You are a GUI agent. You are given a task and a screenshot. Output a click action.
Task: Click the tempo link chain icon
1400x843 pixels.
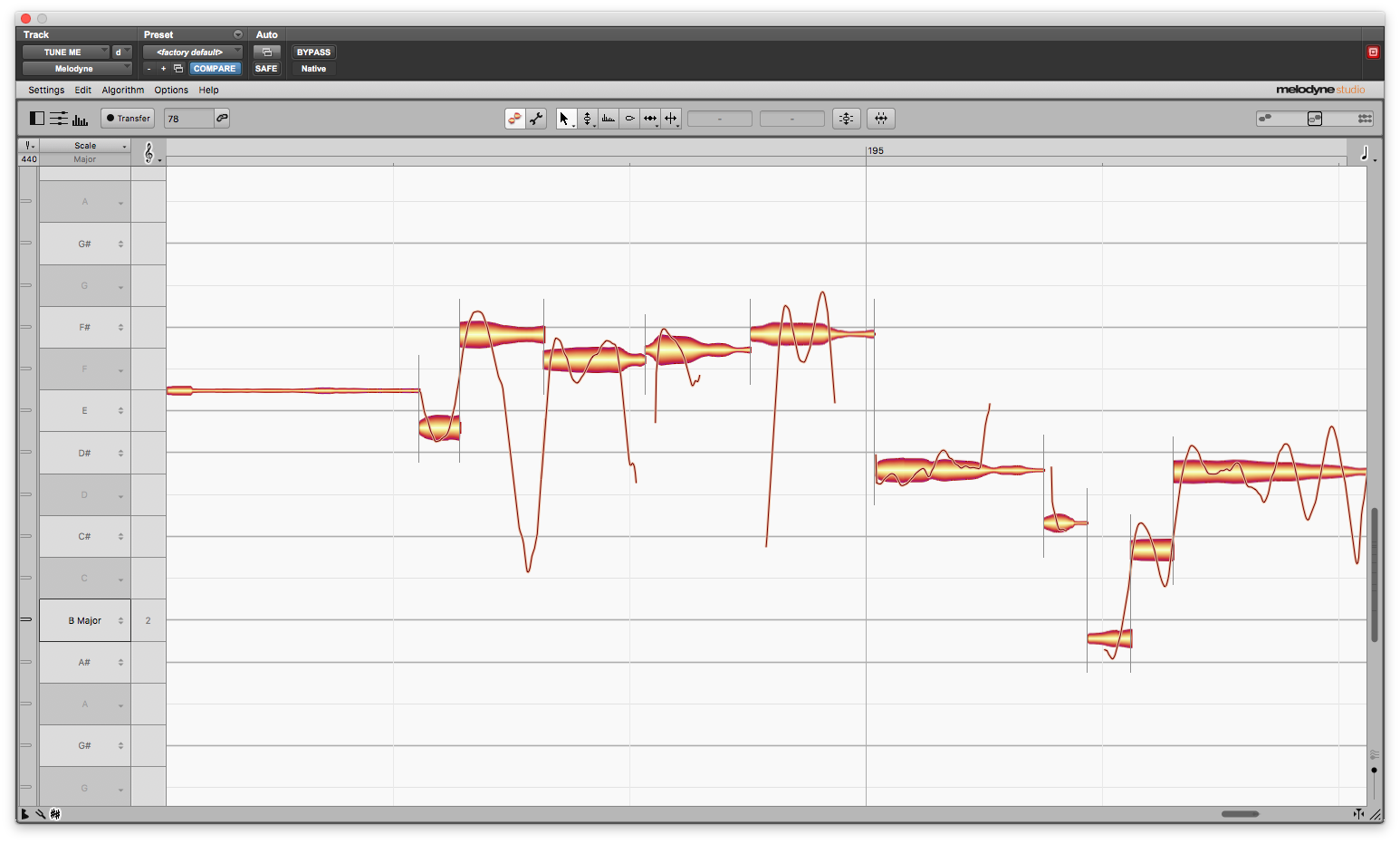tap(222, 118)
